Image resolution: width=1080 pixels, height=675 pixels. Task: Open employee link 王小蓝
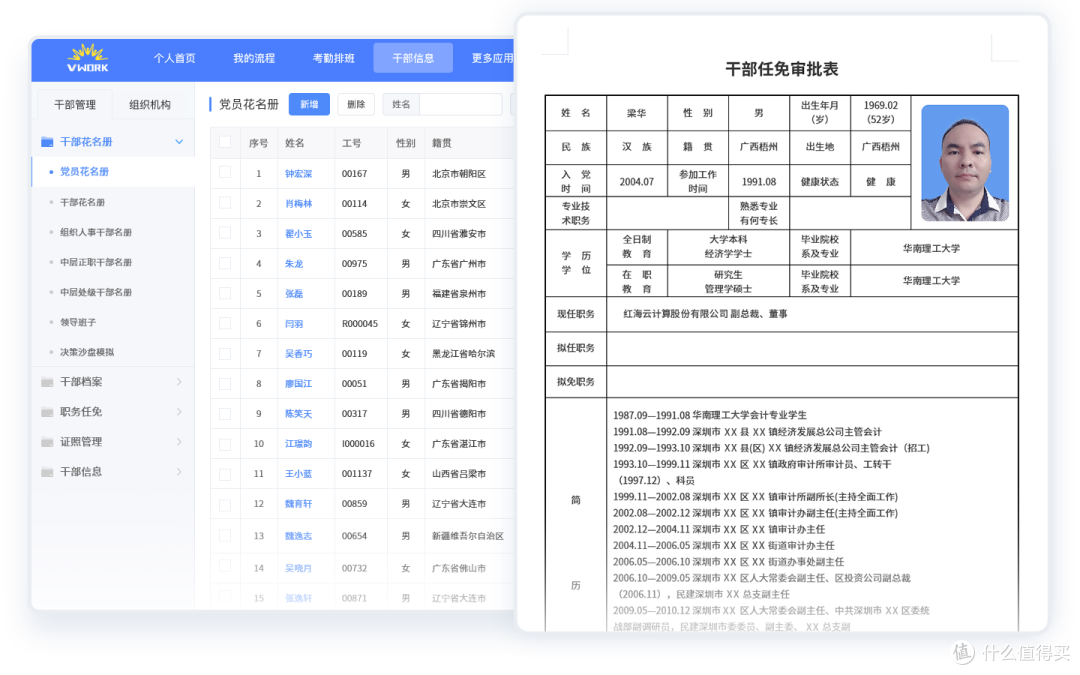(298, 474)
